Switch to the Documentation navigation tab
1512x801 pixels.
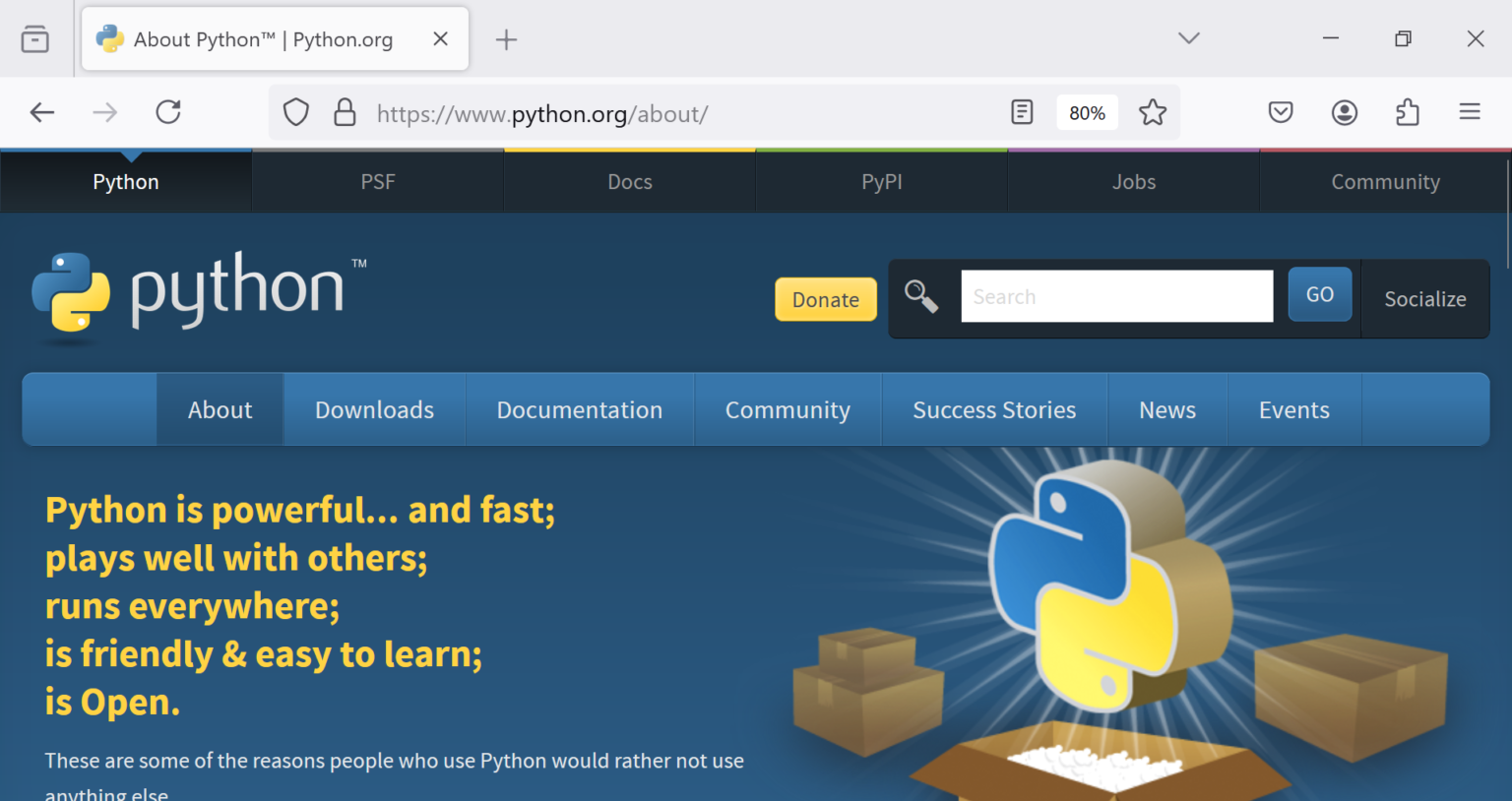point(580,409)
